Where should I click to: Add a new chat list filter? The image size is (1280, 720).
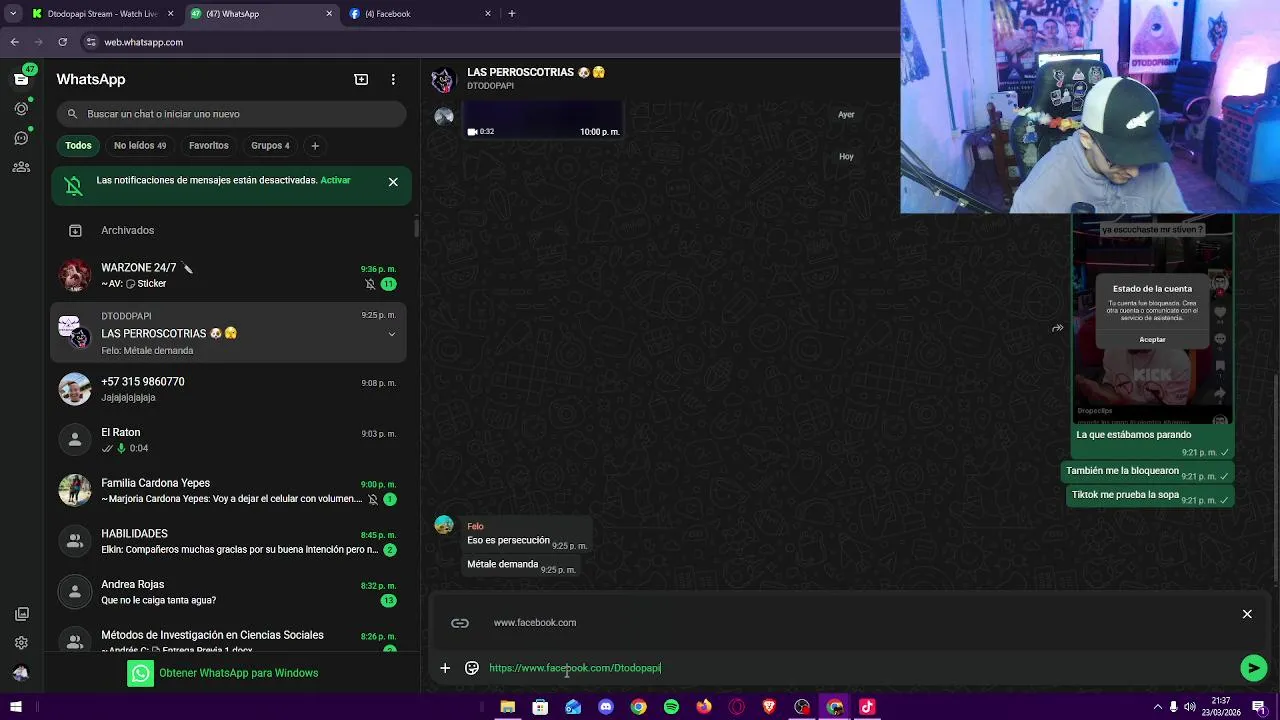click(315, 146)
